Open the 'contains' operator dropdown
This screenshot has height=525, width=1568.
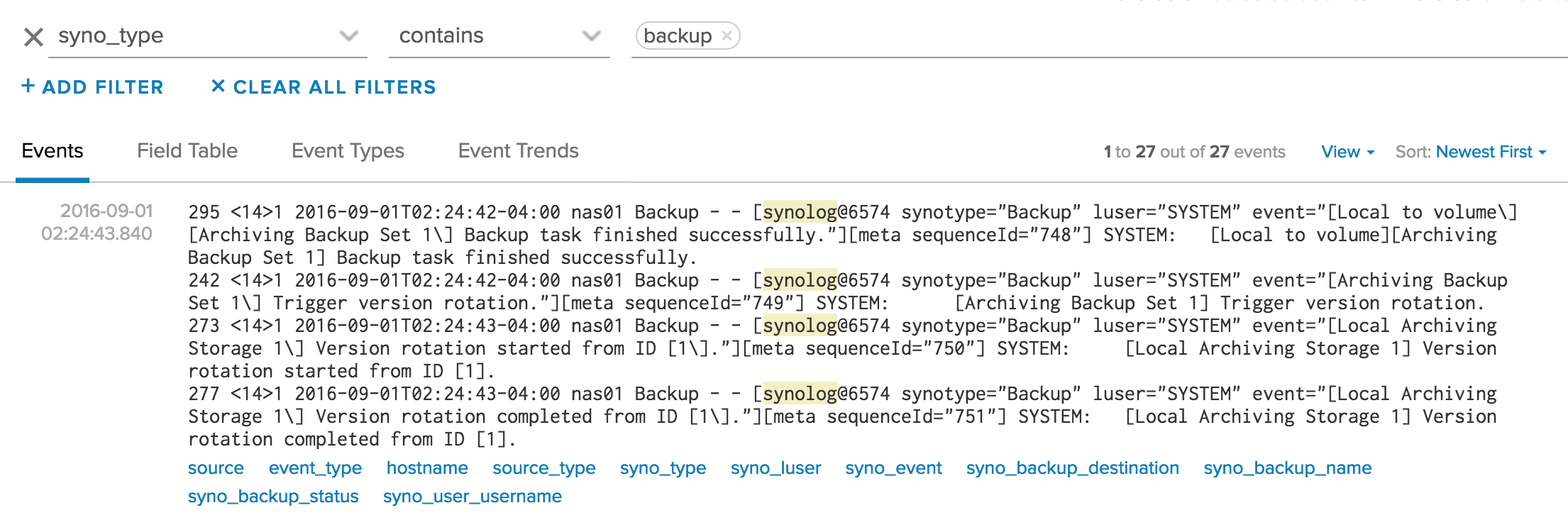590,35
